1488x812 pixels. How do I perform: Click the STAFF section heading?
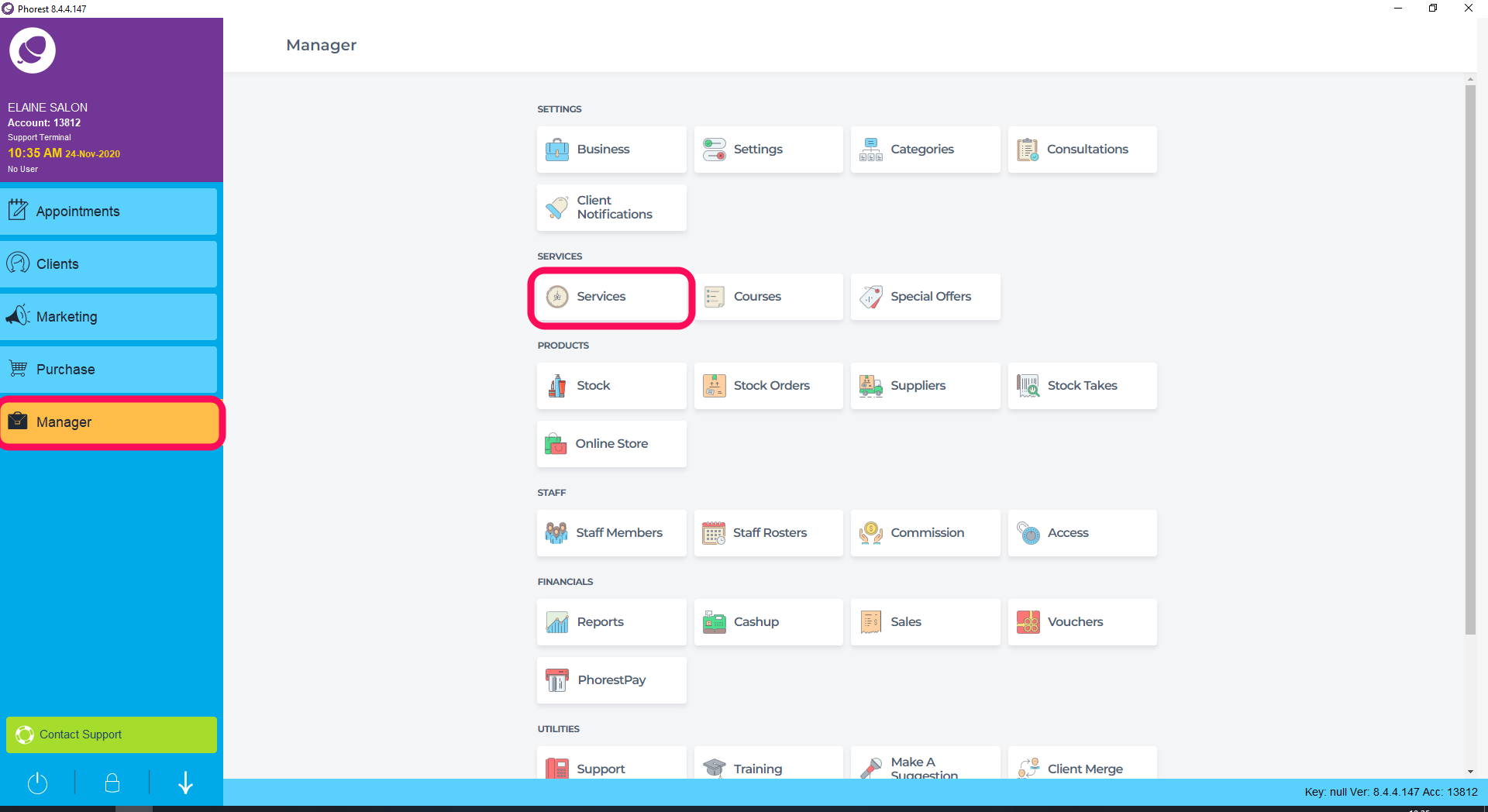pyautogui.click(x=552, y=493)
